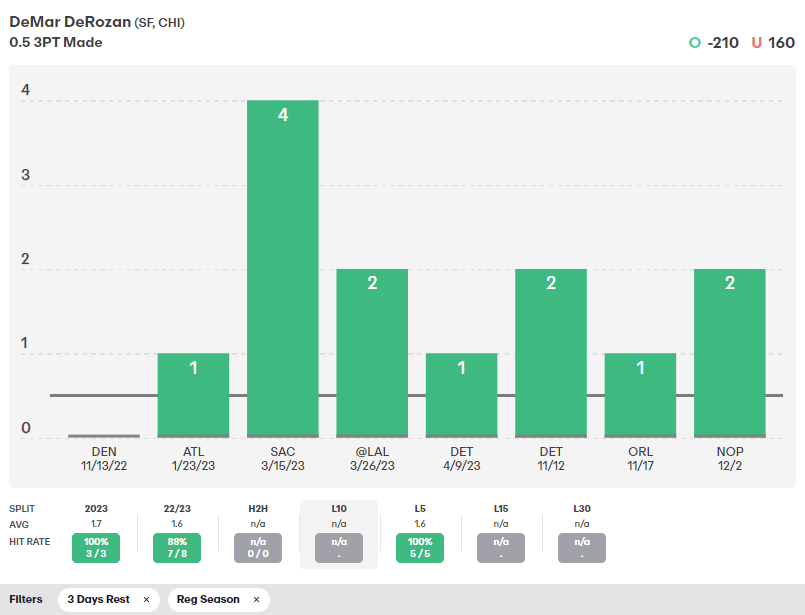Click the 1.7 average under 2023
This screenshot has width=805, height=615.
(96, 524)
